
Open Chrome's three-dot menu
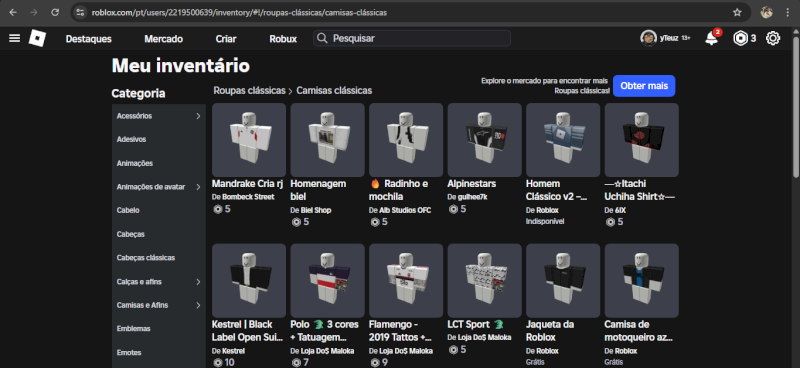tap(787, 12)
